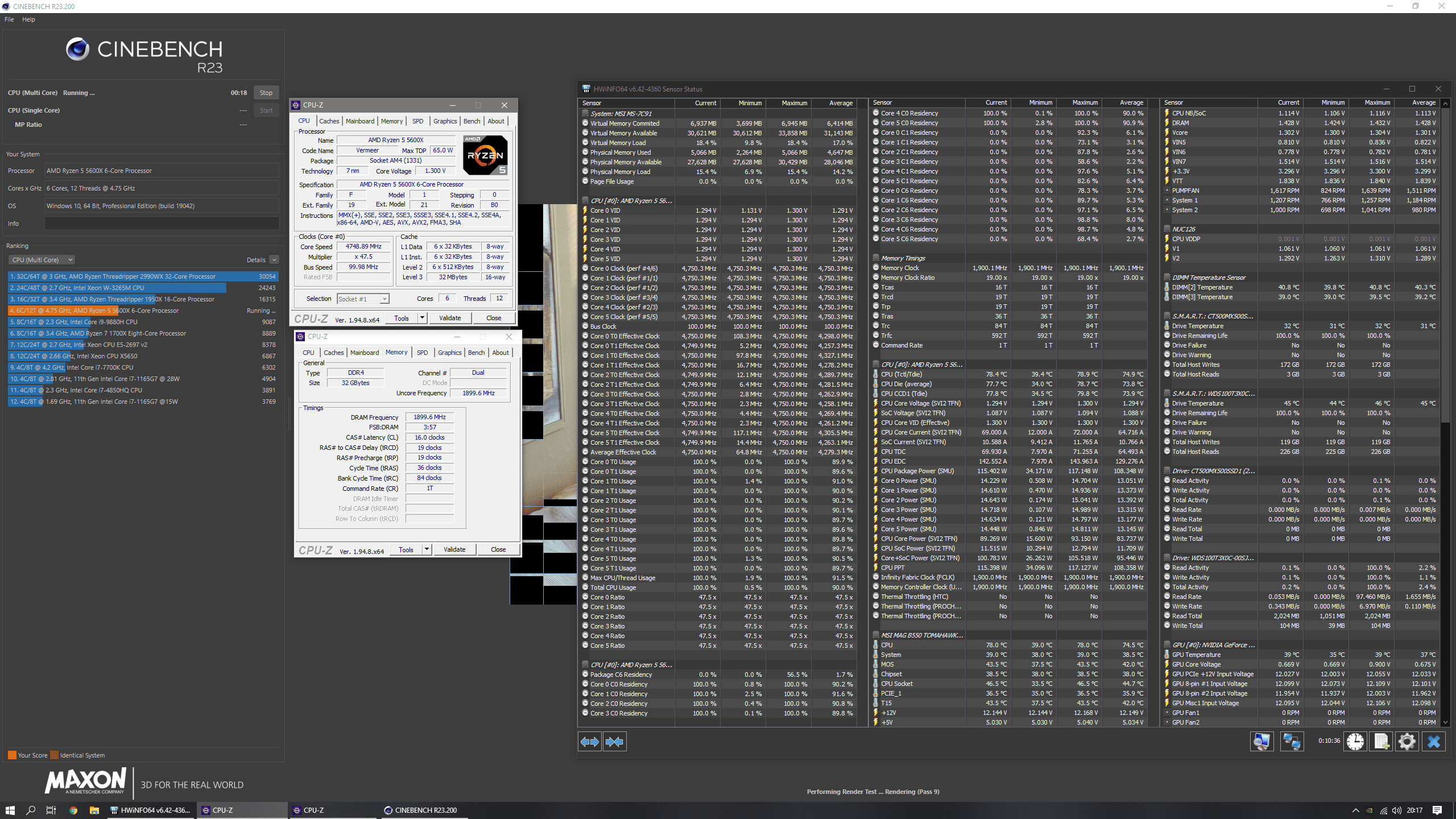1456x819 pixels.
Task: Click the monitor magnifier summary icon in HWiNFO
Action: click(1261, 742)
